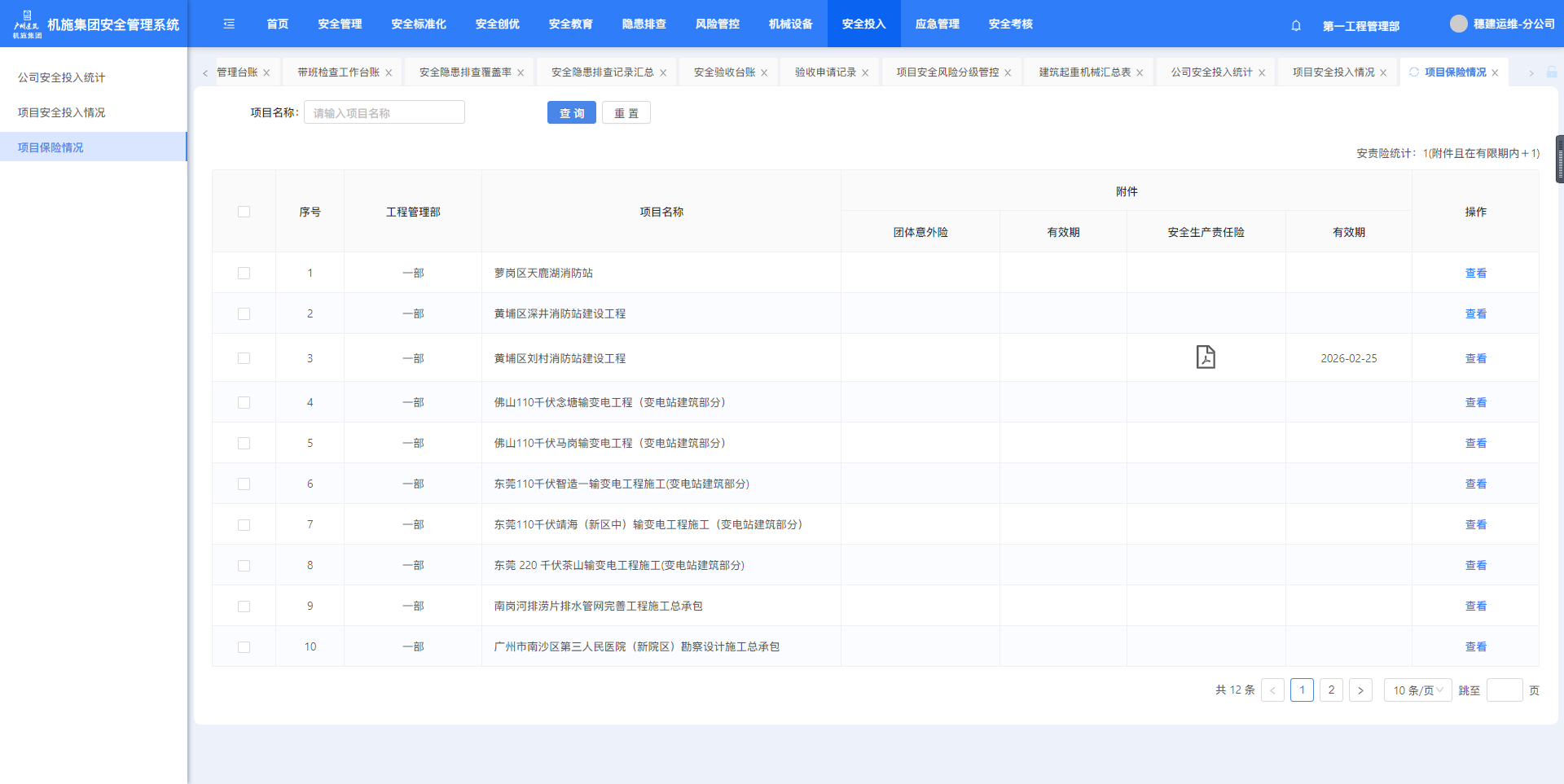
Task: Close the 公司安全投入统计 tab
Action: pyautogui.click(x=1262, y=73)
